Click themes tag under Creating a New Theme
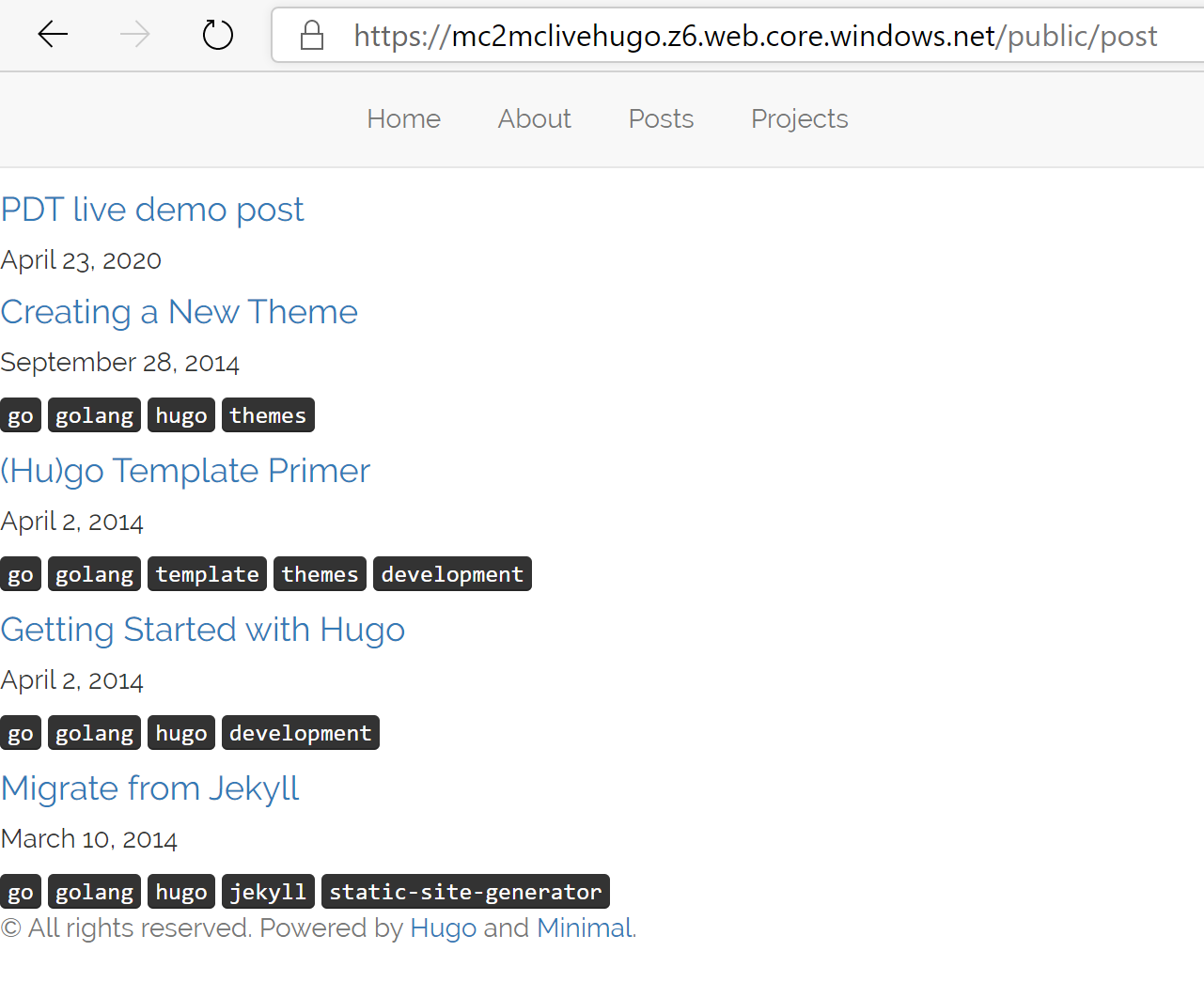Viewport: 1204px width, 998px height. tap(268, 415)
